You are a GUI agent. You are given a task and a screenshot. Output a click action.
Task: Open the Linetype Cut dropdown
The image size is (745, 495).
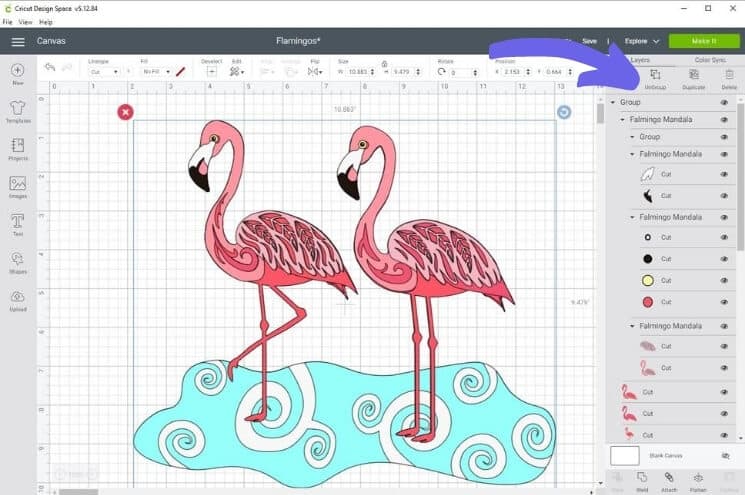pyautogui.click(x=104, y=72)
